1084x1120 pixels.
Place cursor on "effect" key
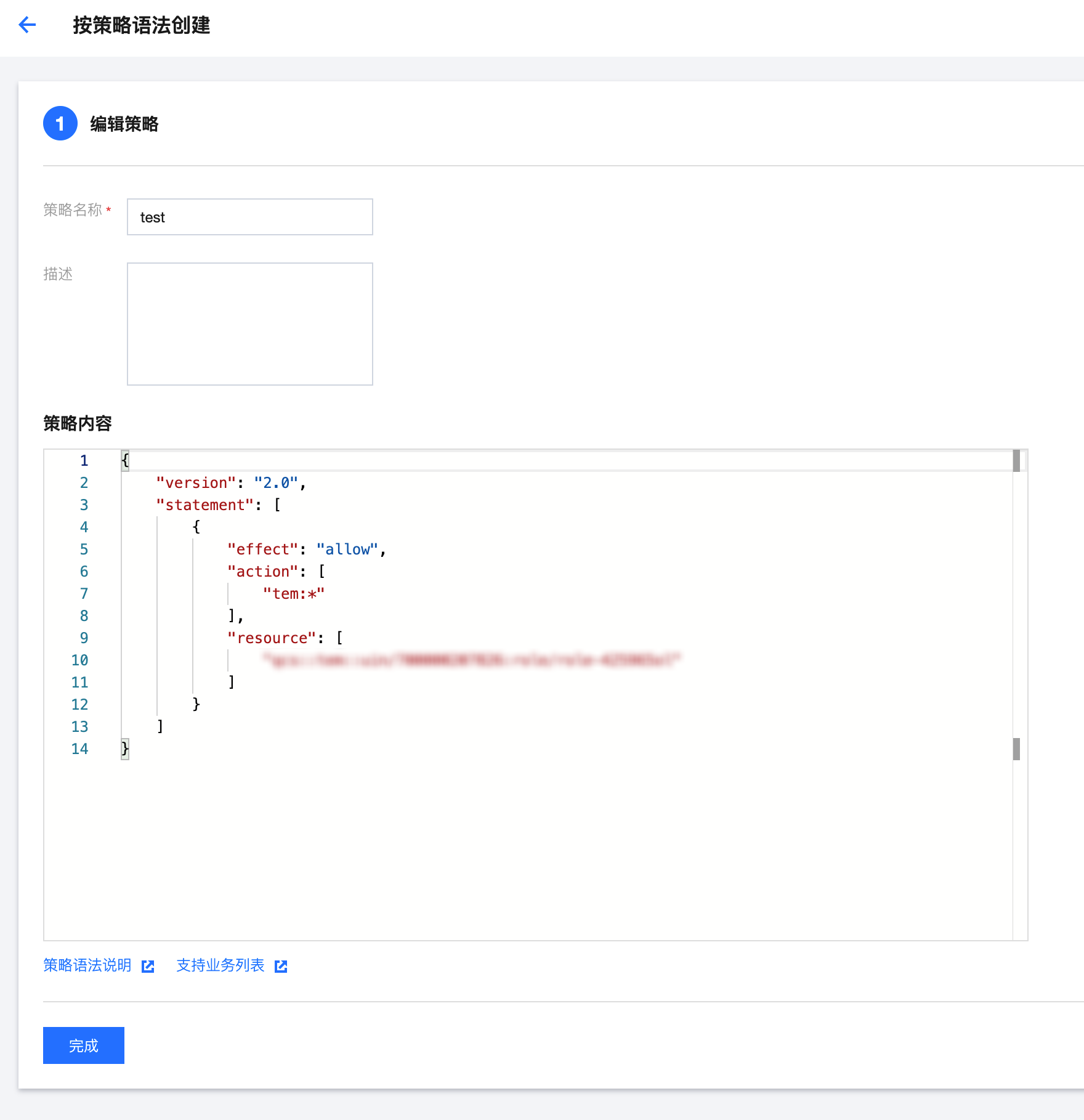[x=263, y=550]
